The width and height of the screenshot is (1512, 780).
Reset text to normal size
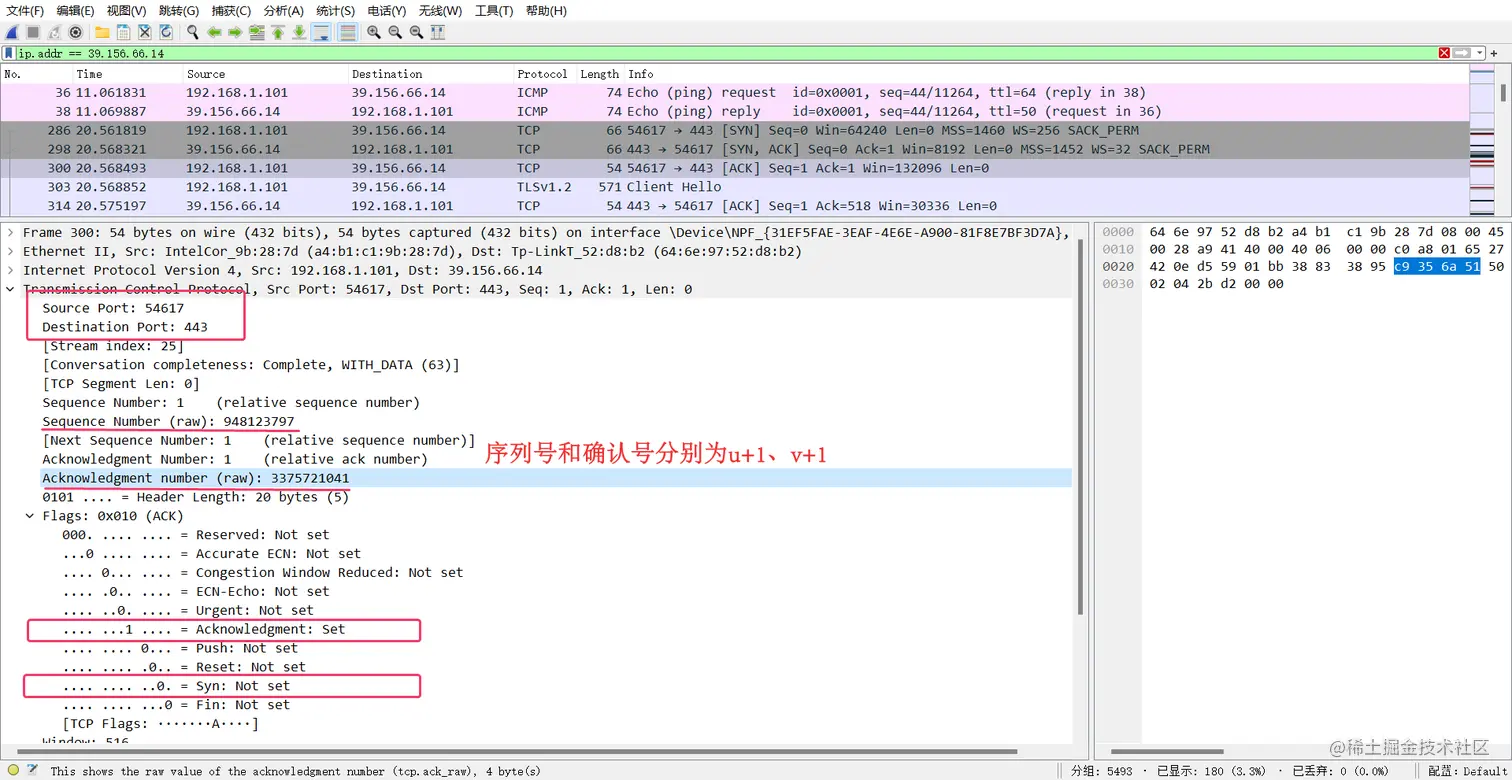[416, 32]
